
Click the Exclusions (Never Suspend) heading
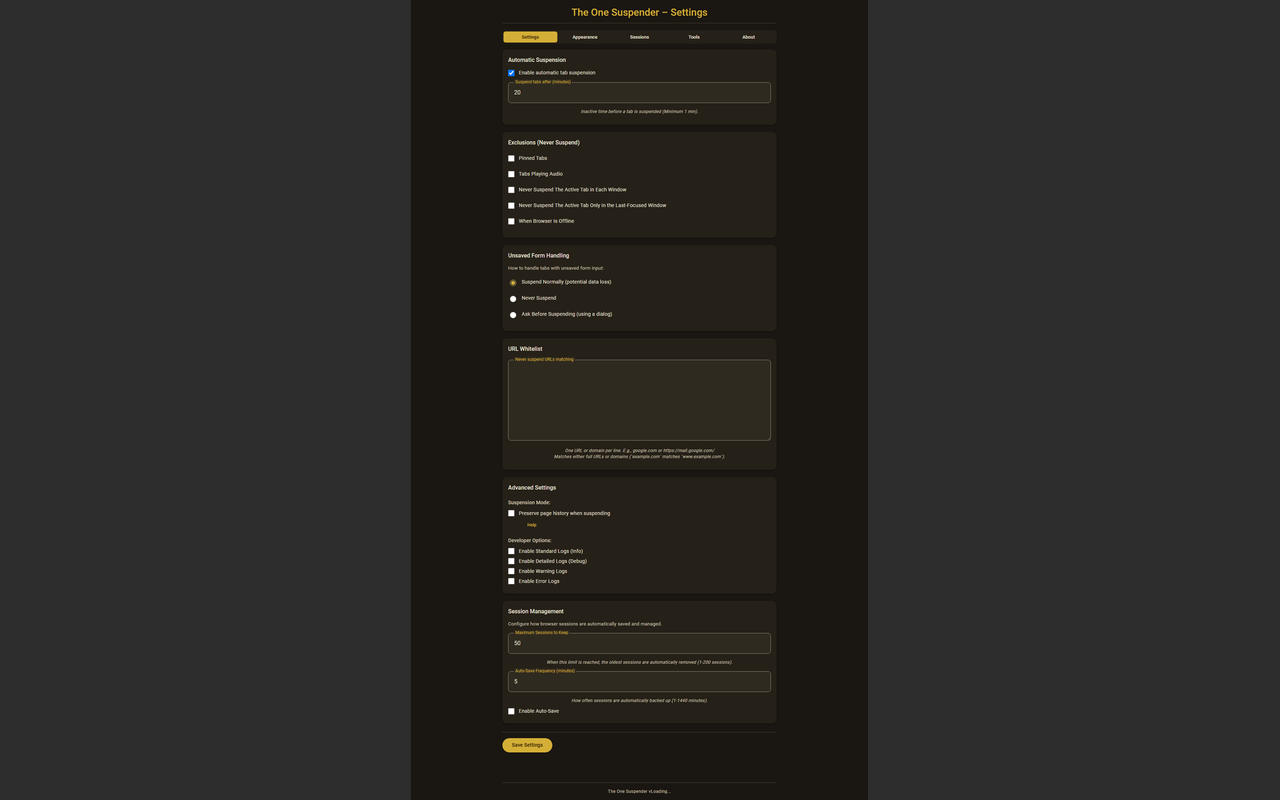(x=544, y=142)
